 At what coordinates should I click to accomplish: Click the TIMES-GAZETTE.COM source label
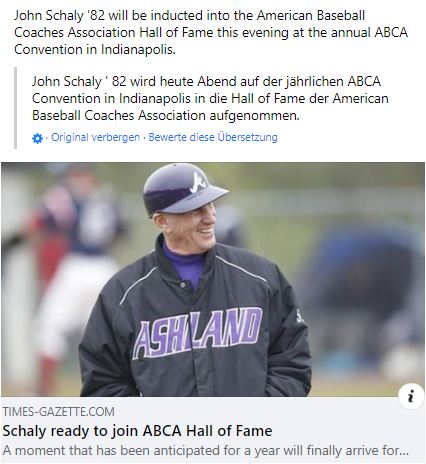pyautogui.click(x=59, y=412)
